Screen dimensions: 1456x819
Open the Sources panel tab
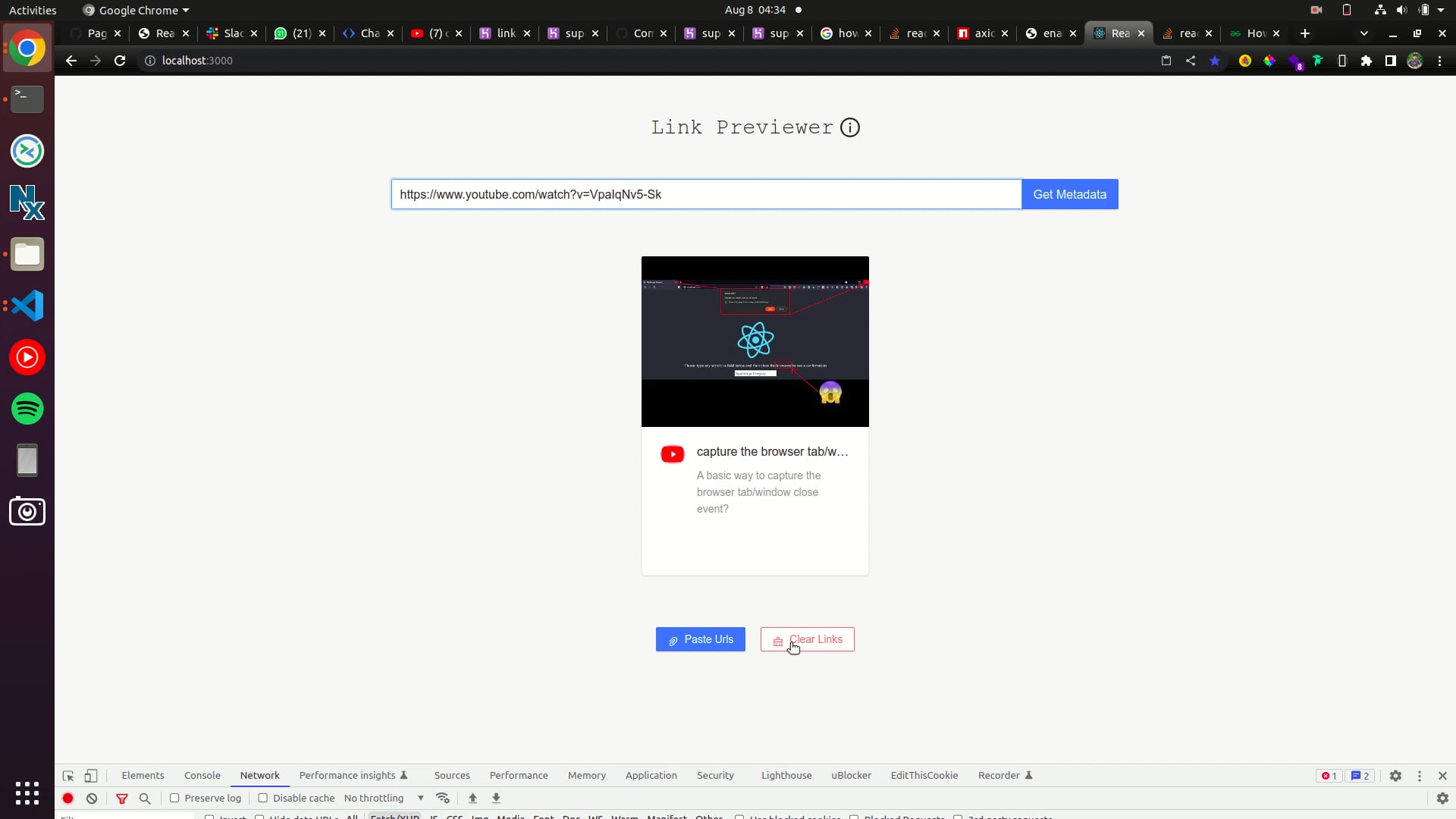[452, 776]
